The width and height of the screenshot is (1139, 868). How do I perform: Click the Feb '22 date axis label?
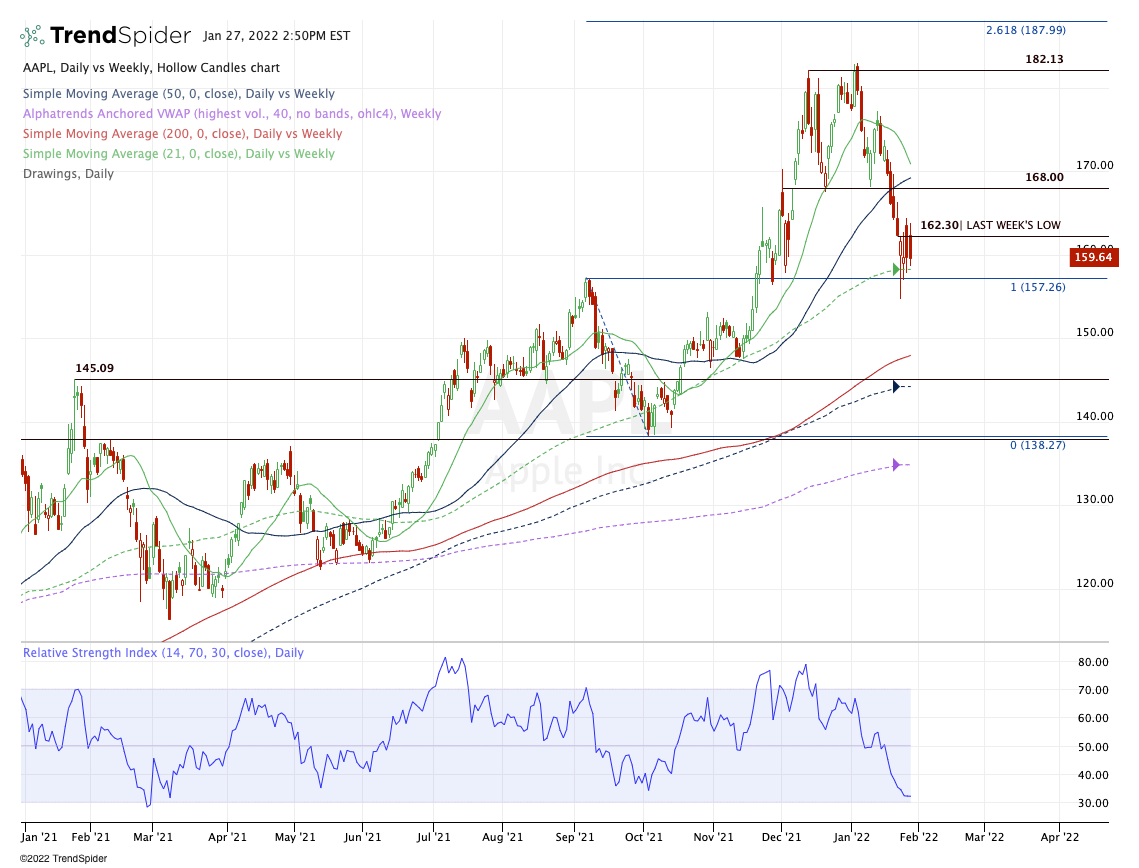[x=919, y=837]
